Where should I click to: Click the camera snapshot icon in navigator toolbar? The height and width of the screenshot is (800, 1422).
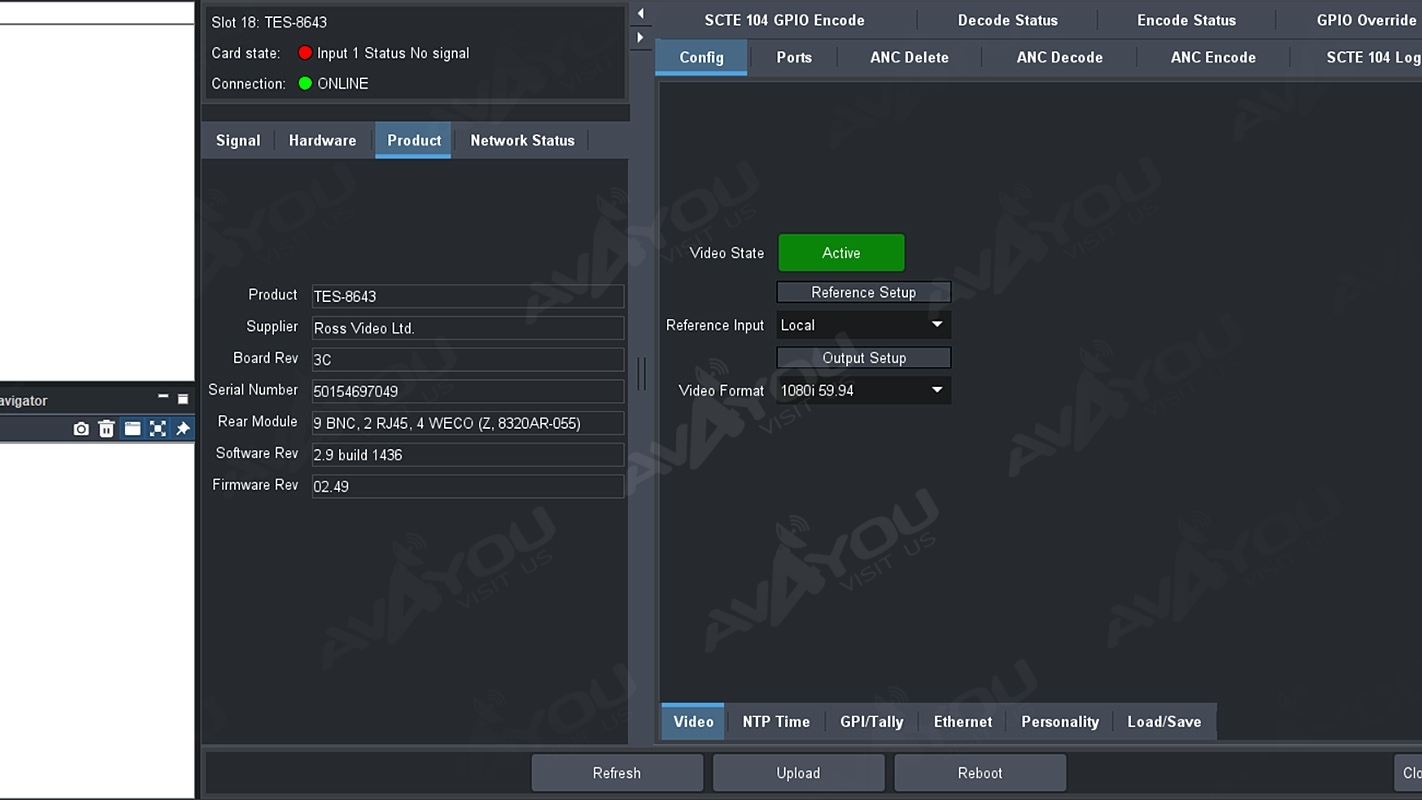81,429
